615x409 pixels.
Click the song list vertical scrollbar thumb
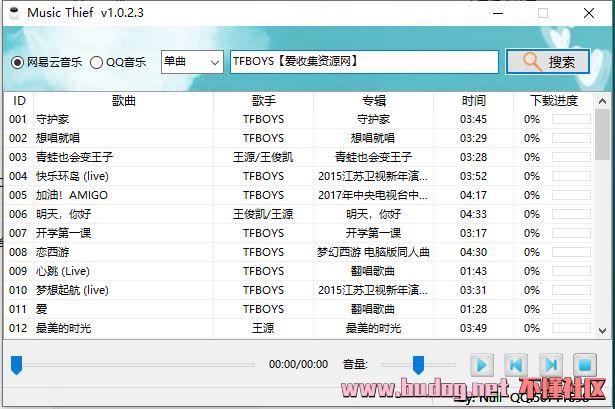602,135
